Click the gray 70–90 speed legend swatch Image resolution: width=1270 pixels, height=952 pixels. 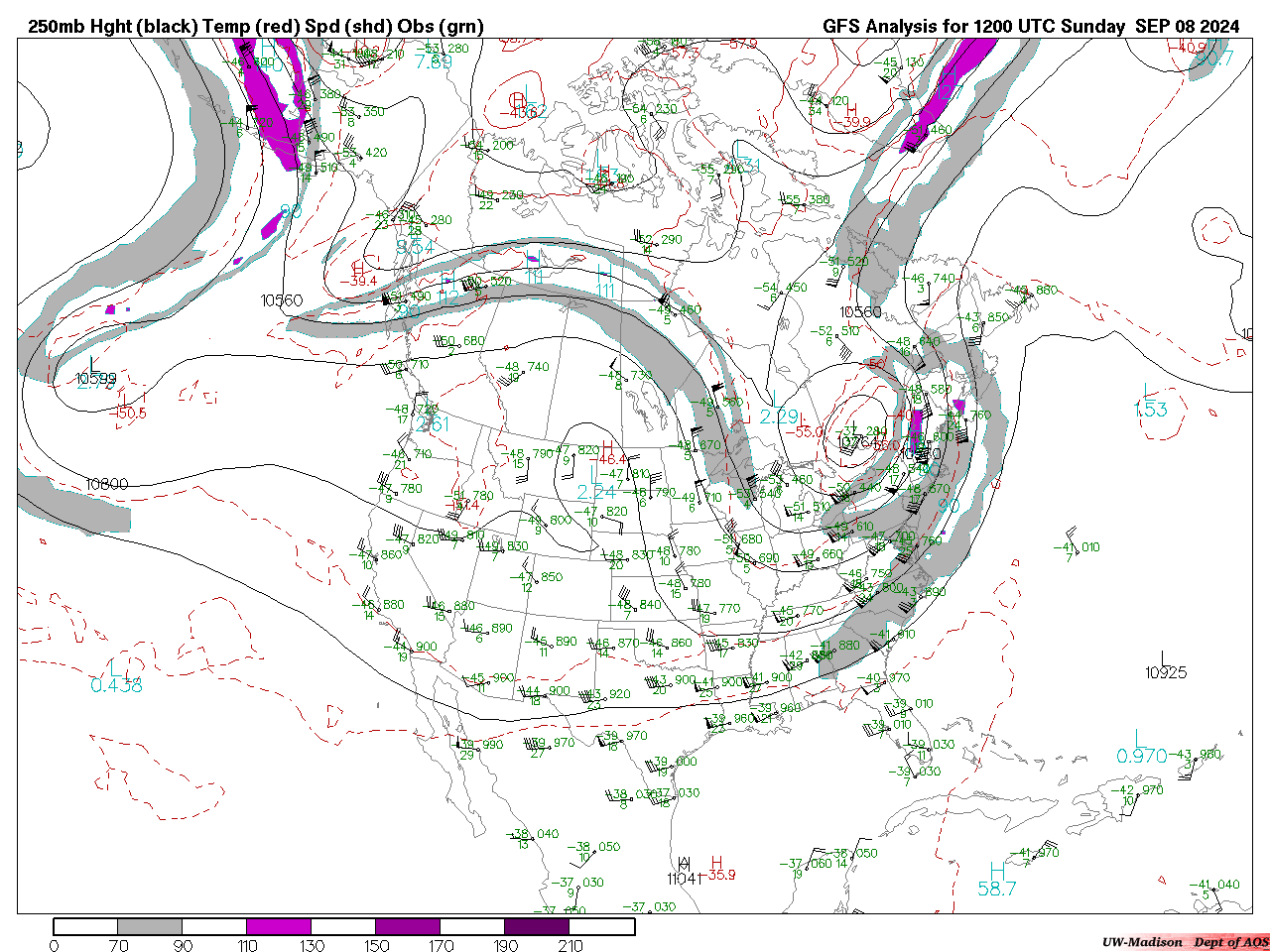(150, 926)
